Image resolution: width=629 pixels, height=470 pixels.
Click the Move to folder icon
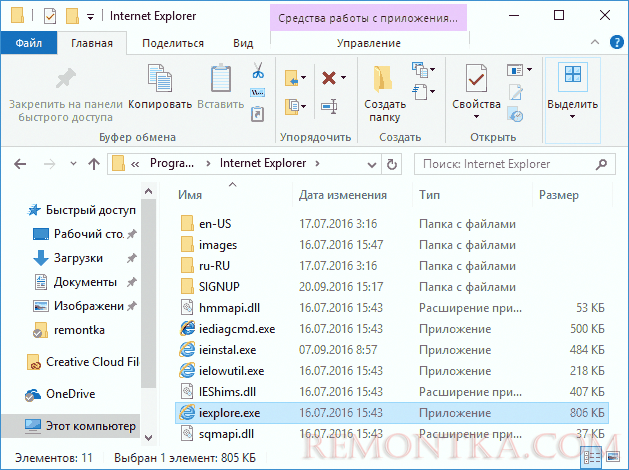292,78
